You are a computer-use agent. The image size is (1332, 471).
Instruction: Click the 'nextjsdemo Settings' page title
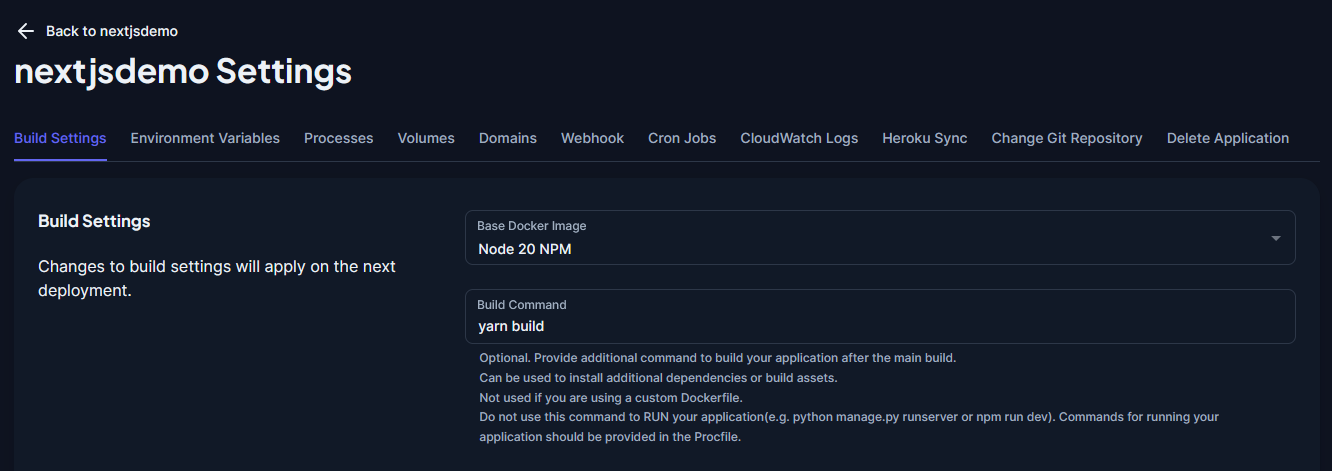click(x=183, y=72)
